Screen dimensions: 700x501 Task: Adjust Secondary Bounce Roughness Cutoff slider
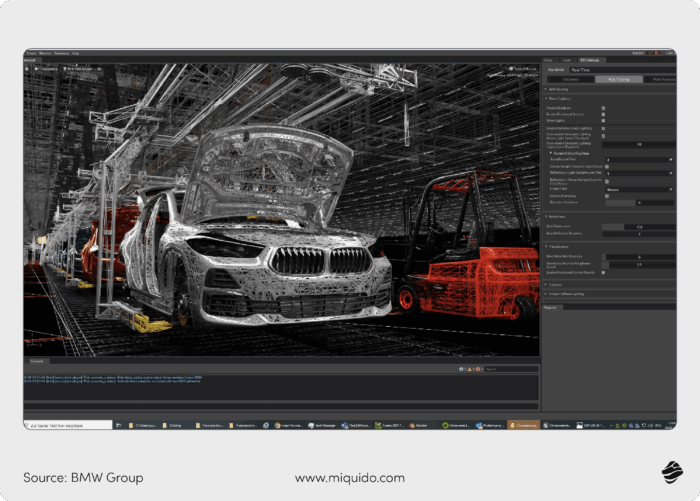click(638, 264)
